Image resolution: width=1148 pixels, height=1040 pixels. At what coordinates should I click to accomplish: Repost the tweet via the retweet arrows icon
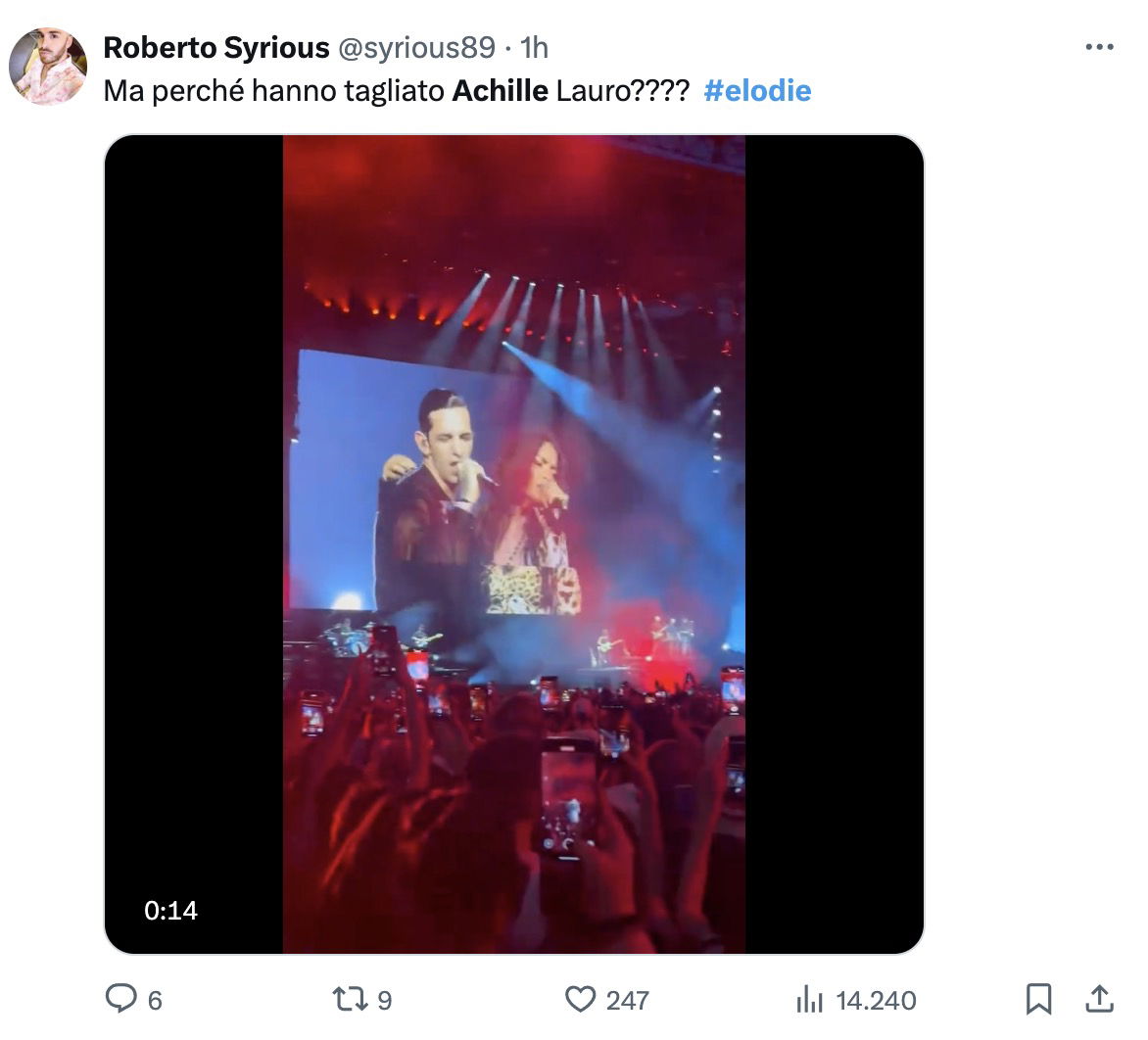(350, 999)
